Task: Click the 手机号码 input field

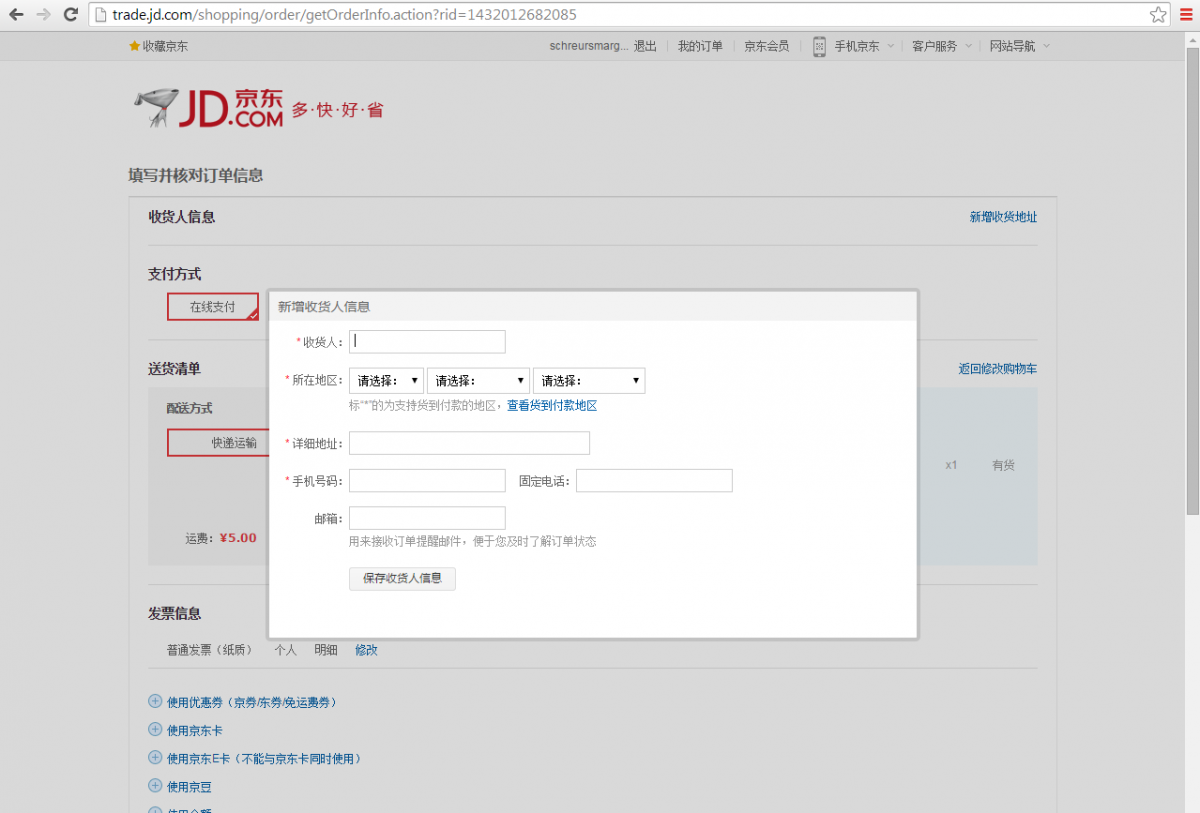Action: point(427,481)
